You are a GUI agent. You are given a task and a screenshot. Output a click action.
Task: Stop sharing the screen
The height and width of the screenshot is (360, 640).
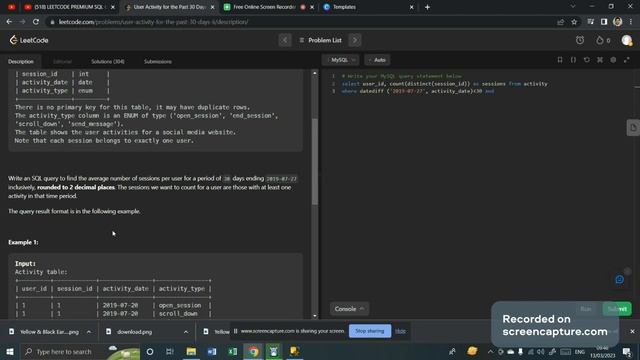click(370, 331)
